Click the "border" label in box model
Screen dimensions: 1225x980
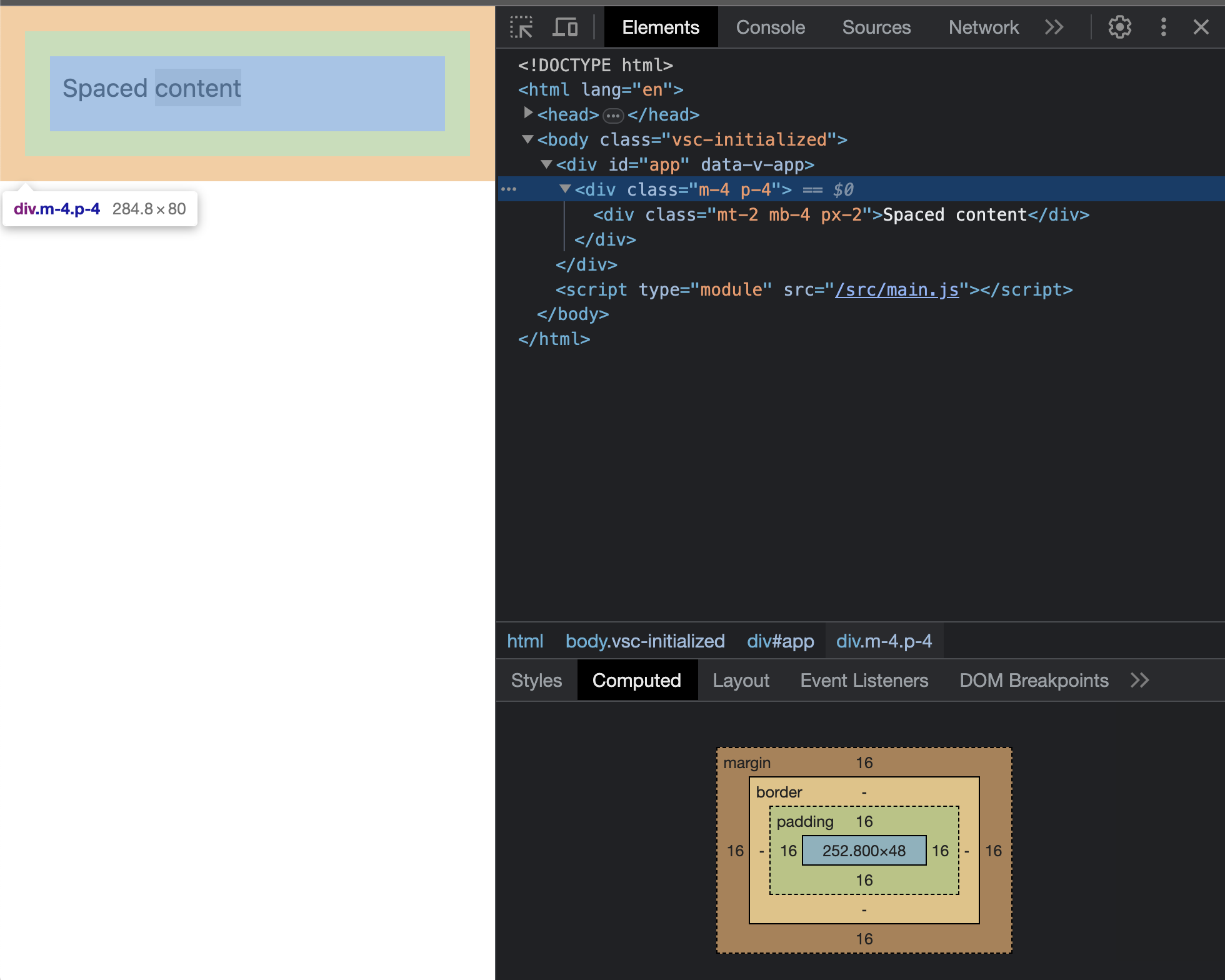click(779, 792)
